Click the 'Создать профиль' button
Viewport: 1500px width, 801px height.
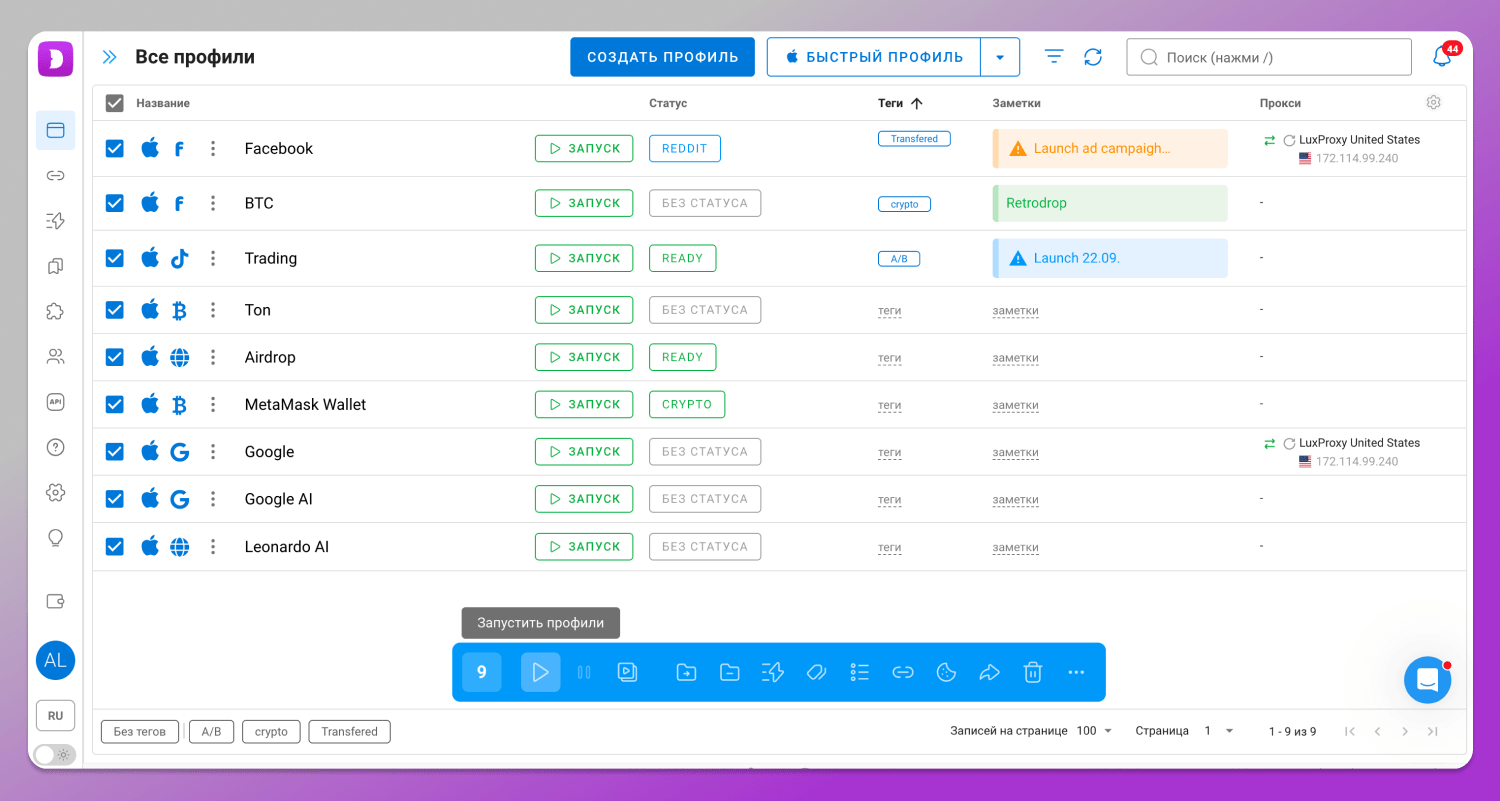[662, 57]
